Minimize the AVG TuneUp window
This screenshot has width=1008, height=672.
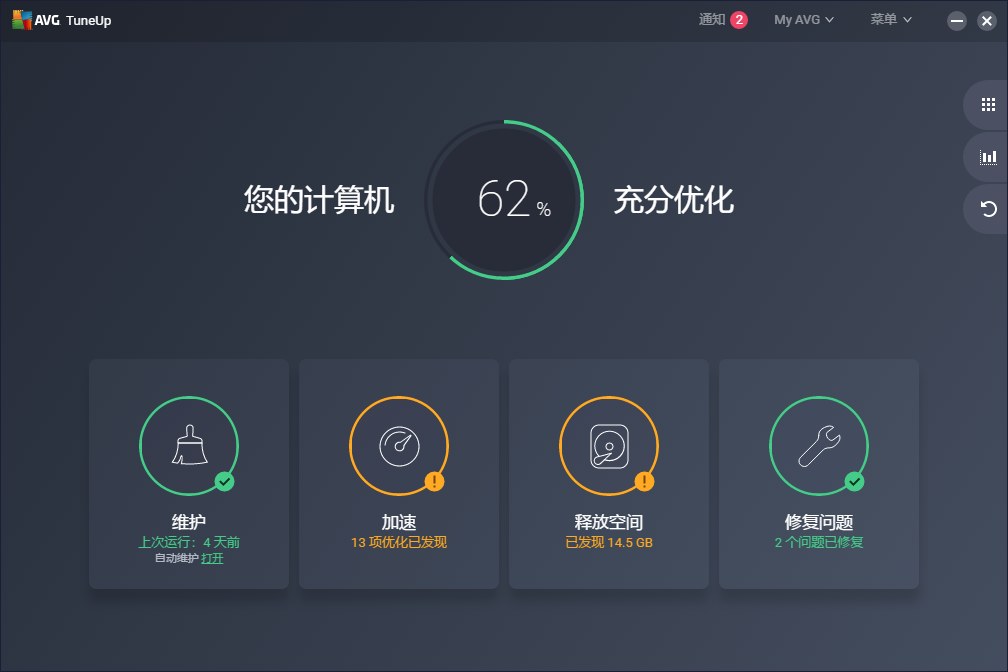point(957,21)
